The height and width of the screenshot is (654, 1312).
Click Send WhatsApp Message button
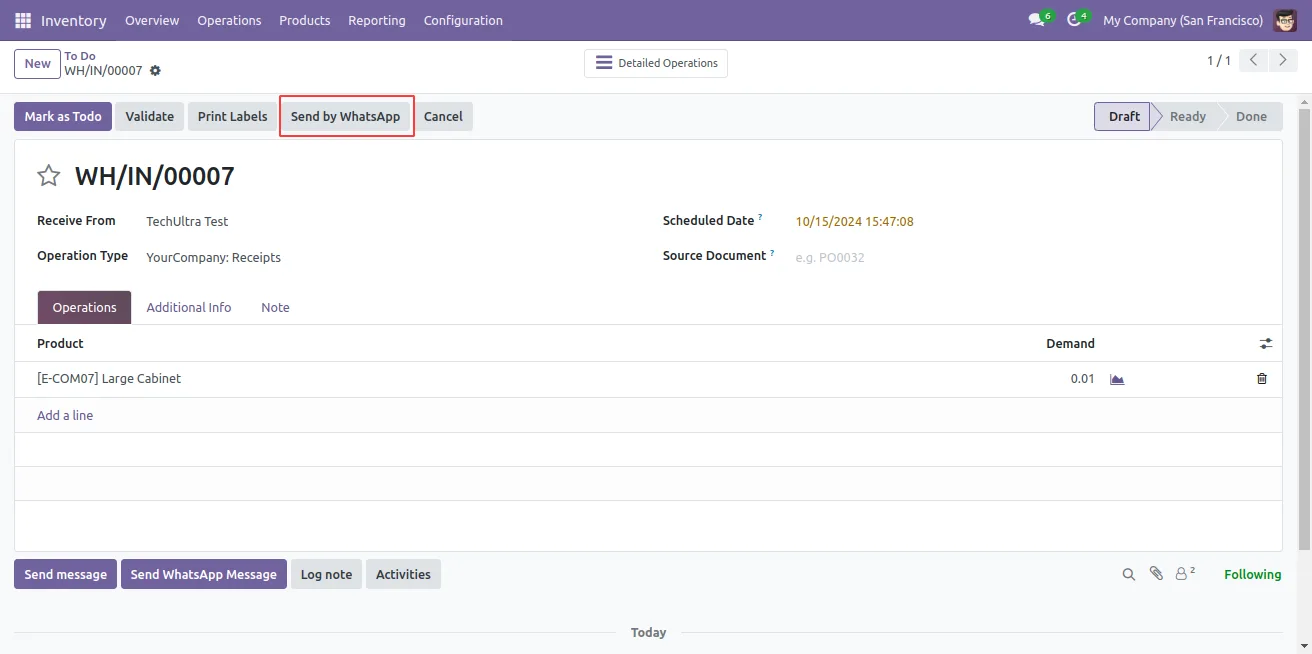pos(204,574)
